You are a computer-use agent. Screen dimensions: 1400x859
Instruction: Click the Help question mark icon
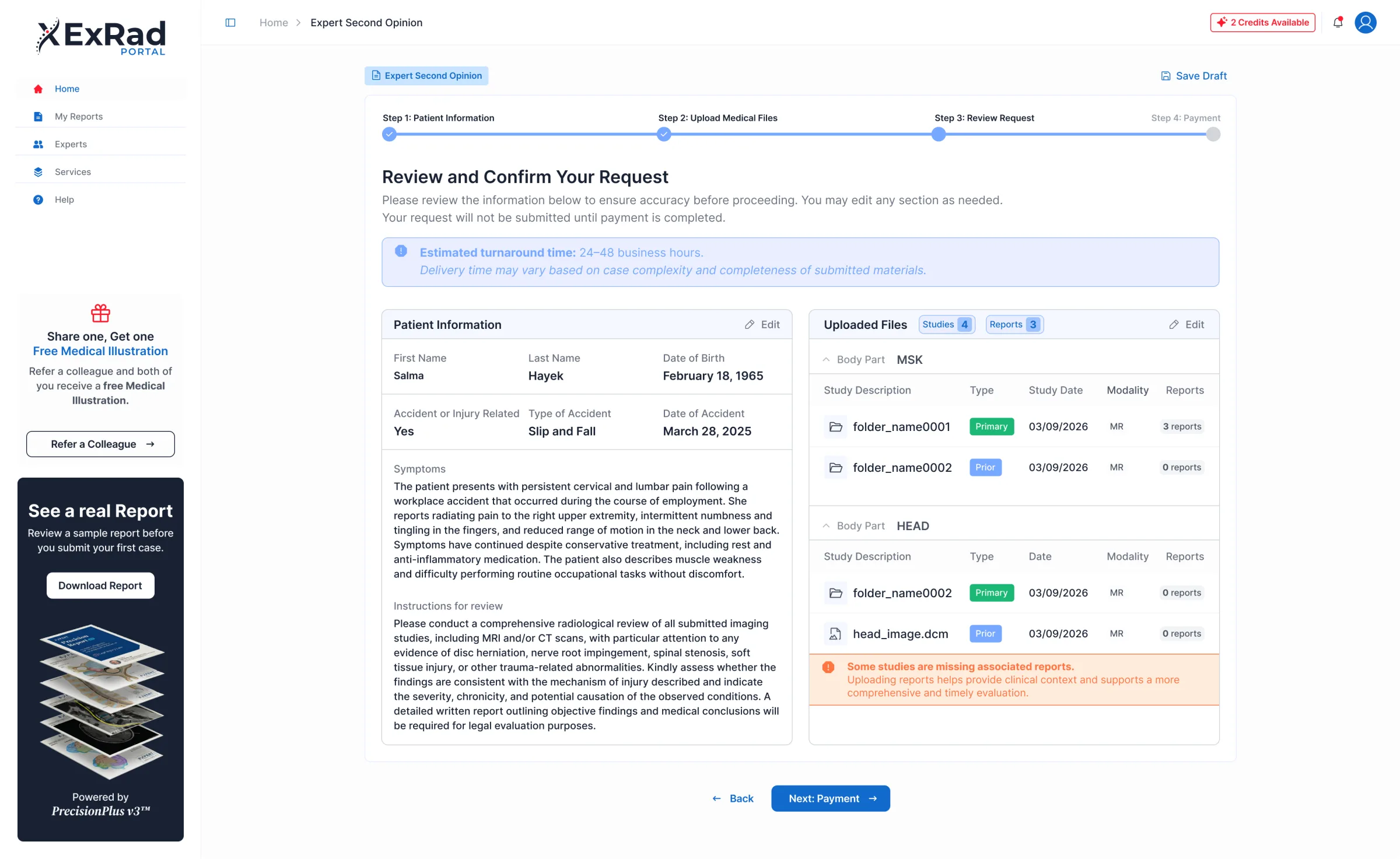38,200
